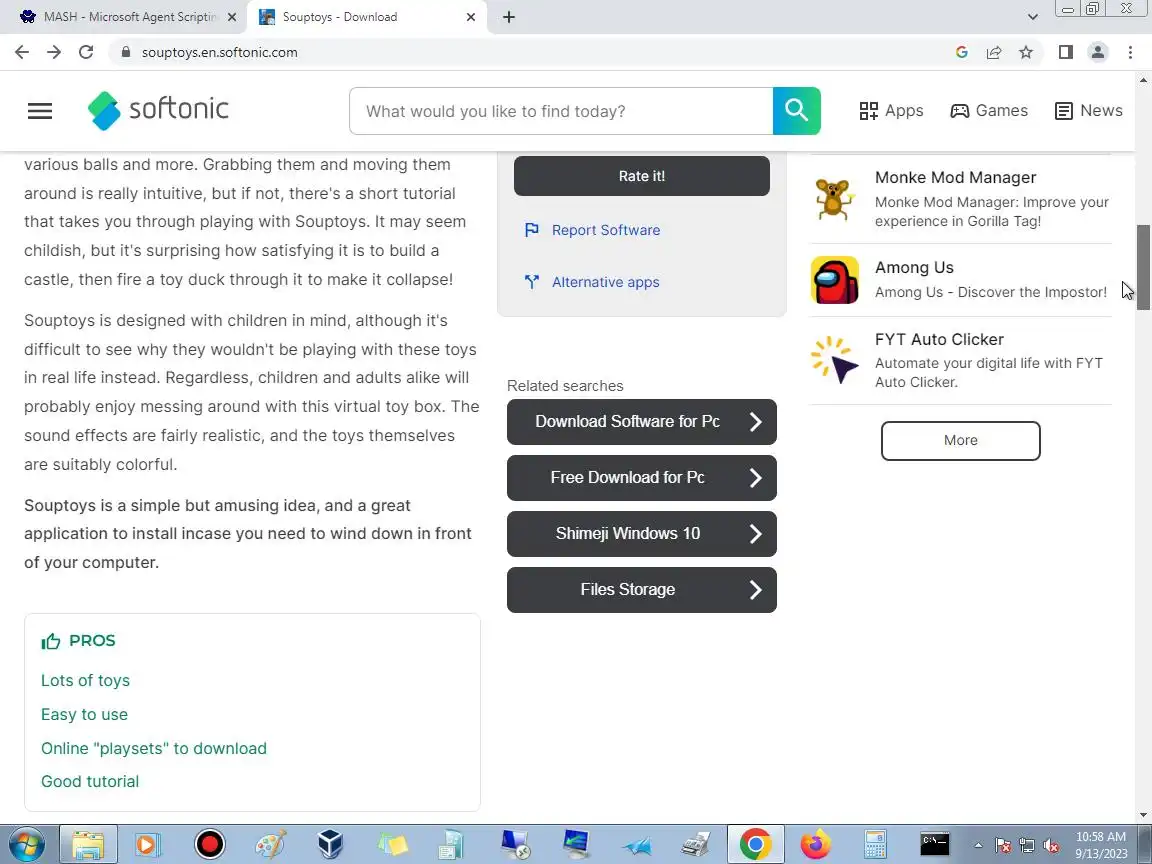The height and width of the screenshot is (864, 1152).
Task: Show hidden system tray icons
Action: tap(978, 845)
